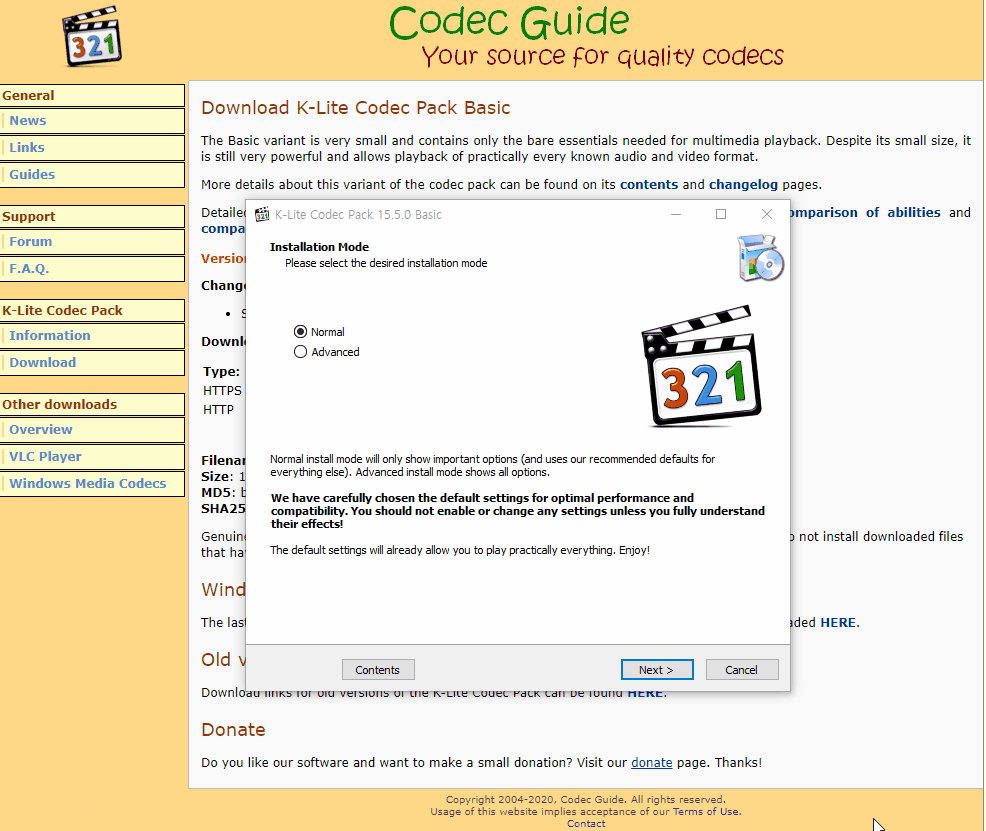Click the K-Lite installer title bar icon
This screenshot has height=831, width=986.
coord(262,214)
